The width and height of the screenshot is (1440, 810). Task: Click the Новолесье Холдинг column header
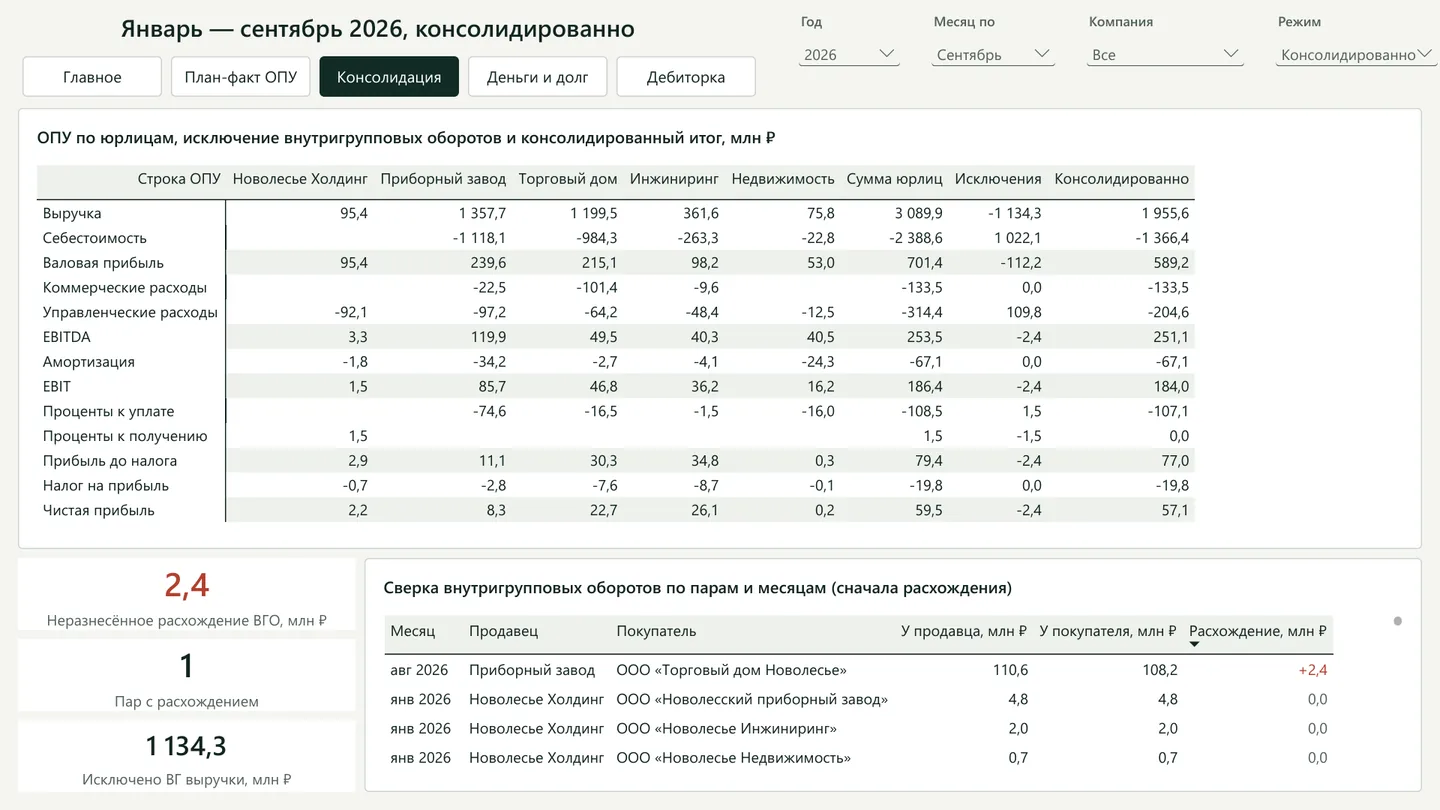[300, 179]
